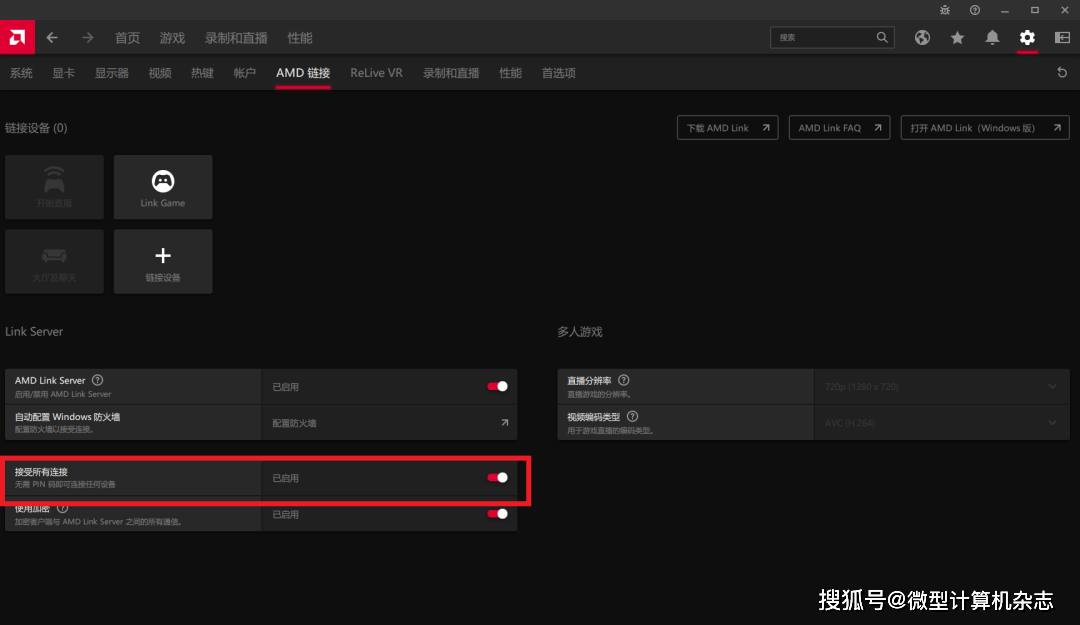The height and width of the screenshot is (625, 1080).
Task: Click 配置防火墙 link text
Action: tap(294, 423)
